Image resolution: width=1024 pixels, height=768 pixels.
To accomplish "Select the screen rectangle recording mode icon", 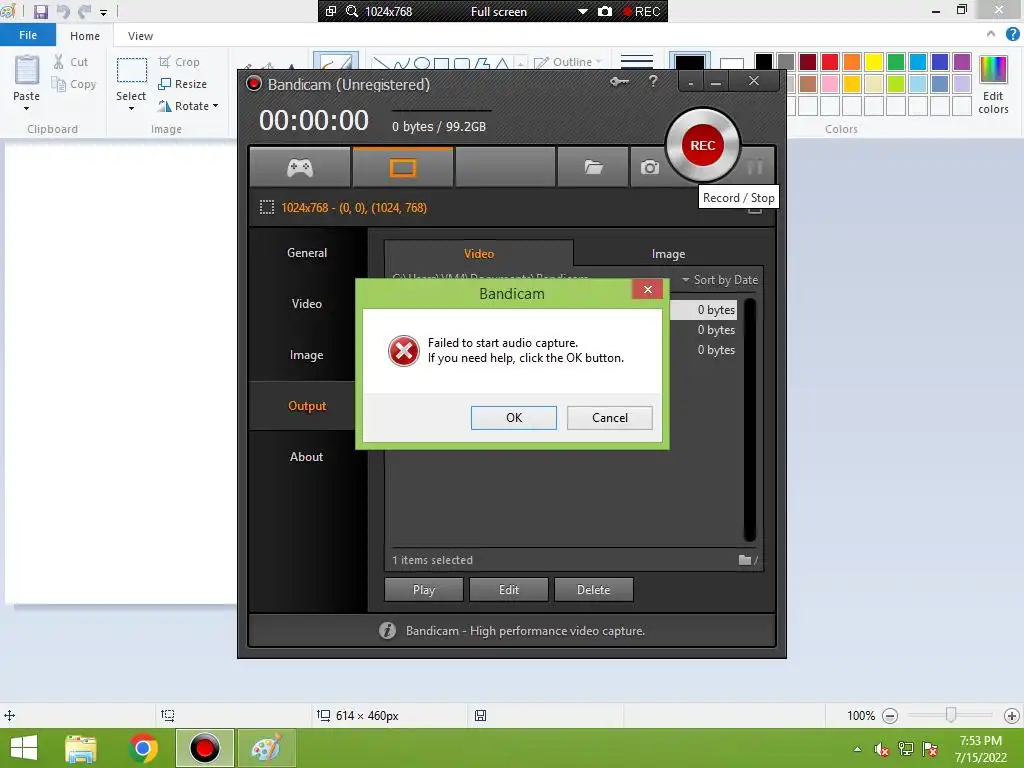I will (x=402, y=168).
